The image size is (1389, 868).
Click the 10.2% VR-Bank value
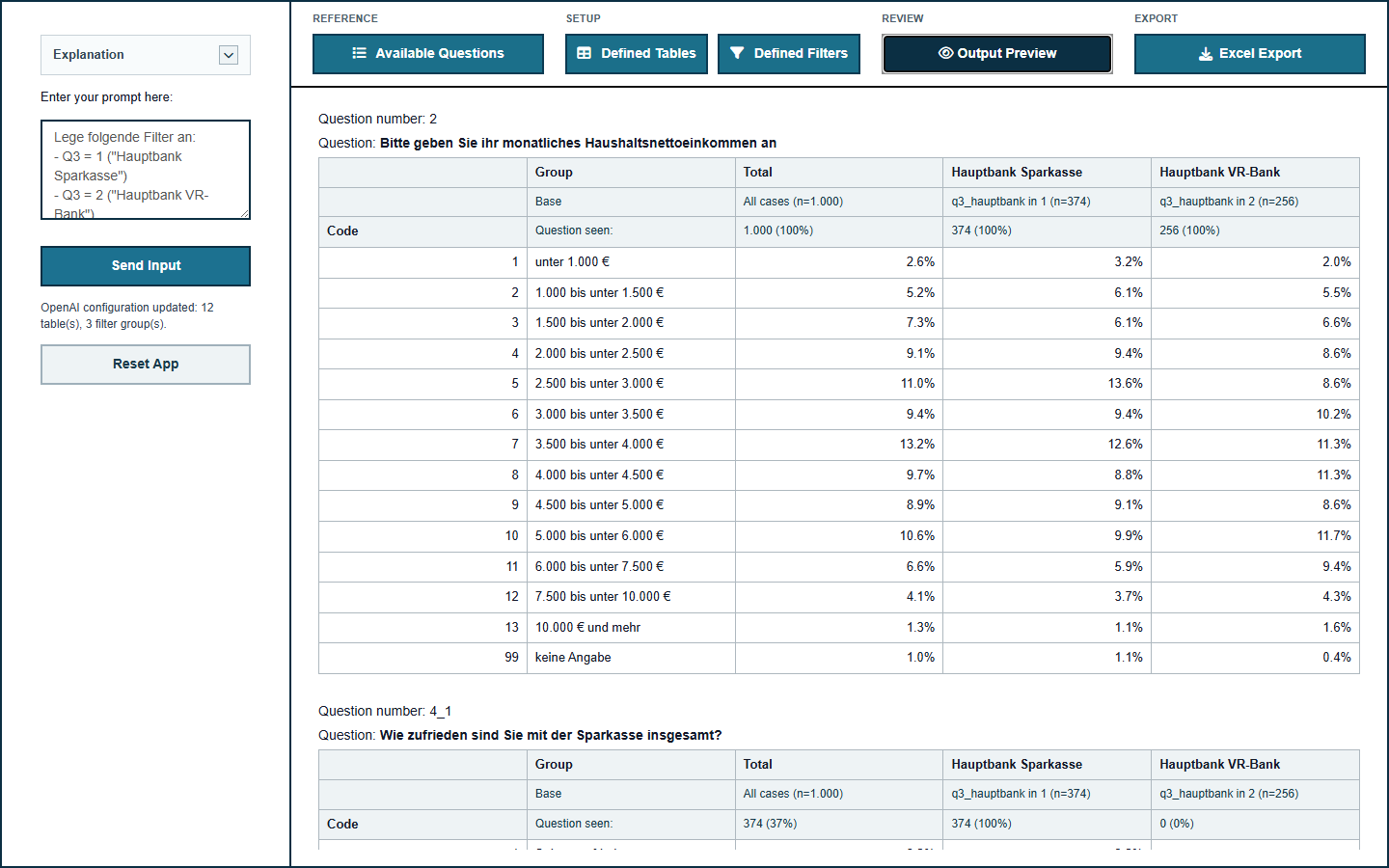(1334, 414)
